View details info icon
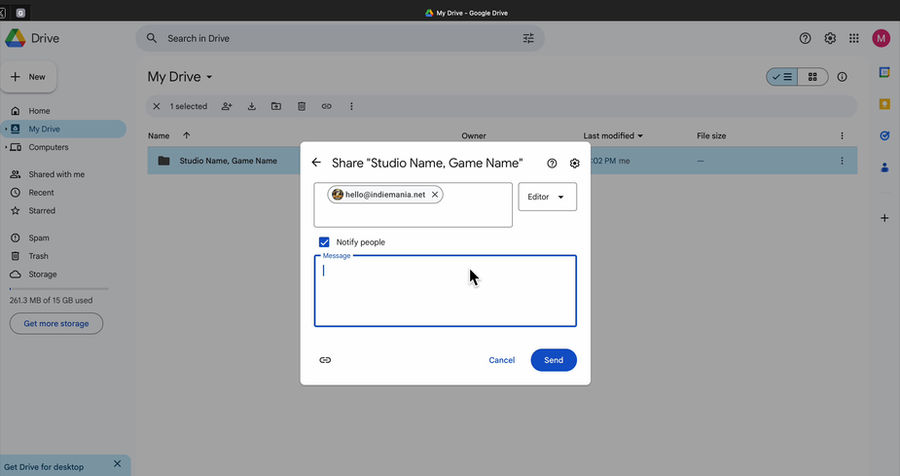Screen dimensions: 900x476 (x=842, y=77)
